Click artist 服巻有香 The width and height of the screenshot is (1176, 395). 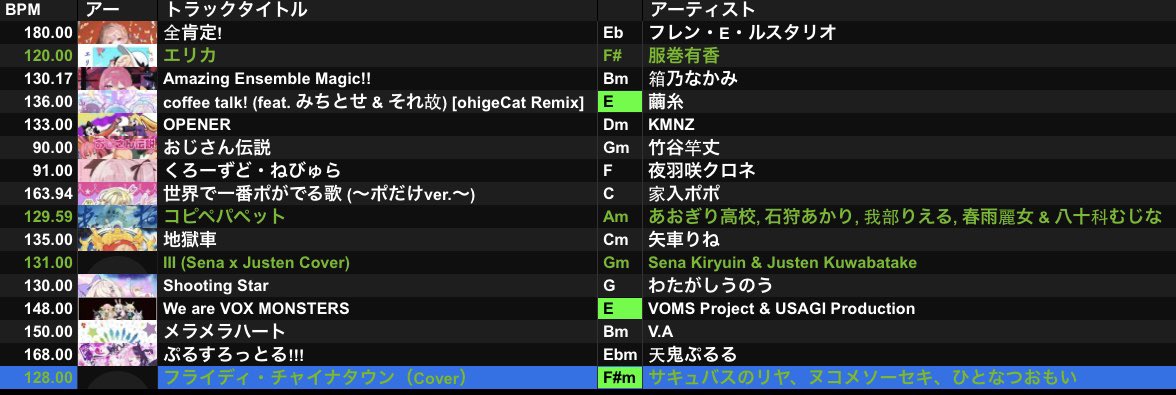click(683, 55)
